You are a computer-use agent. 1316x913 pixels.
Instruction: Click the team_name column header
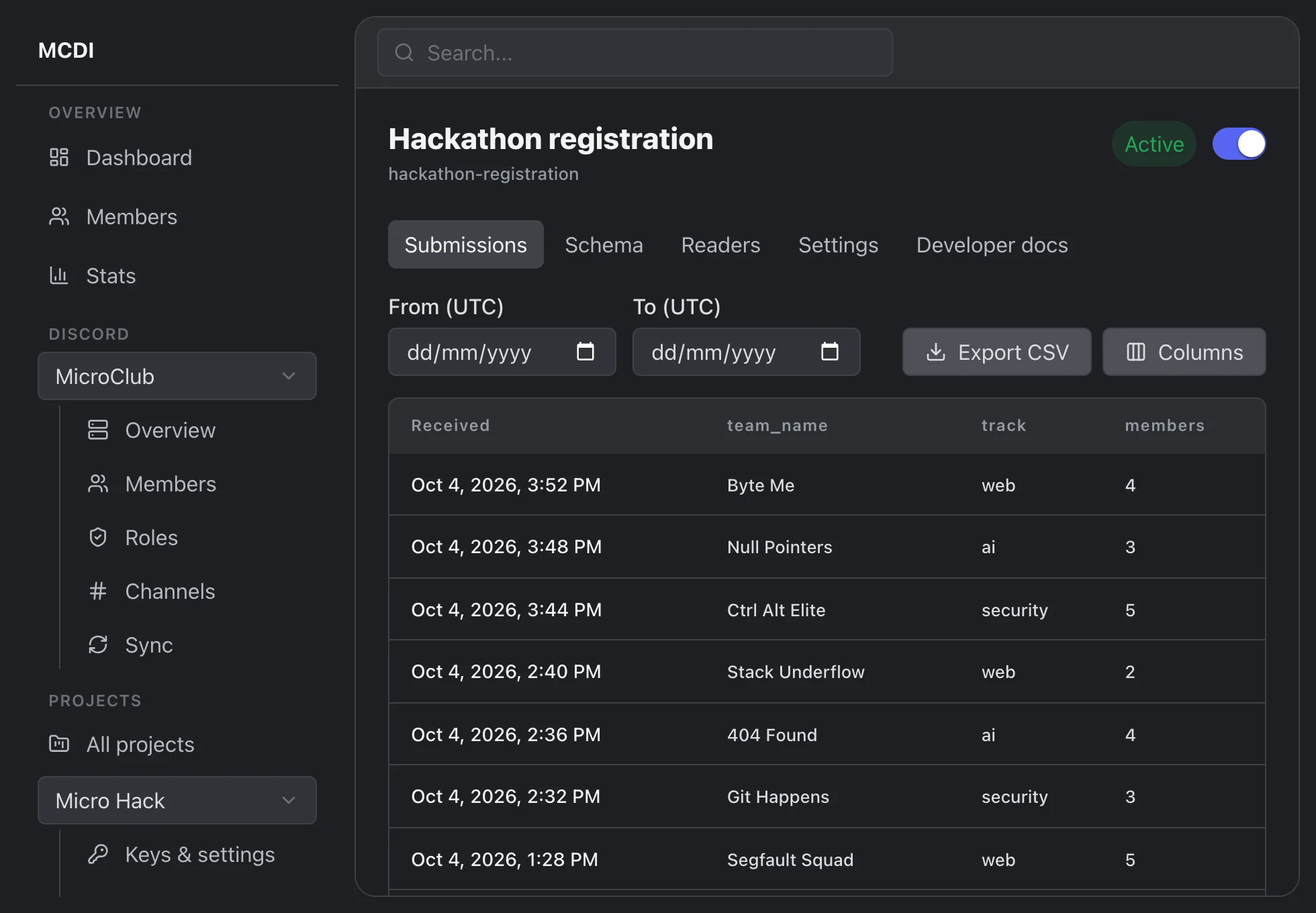(x=778, y=426)
